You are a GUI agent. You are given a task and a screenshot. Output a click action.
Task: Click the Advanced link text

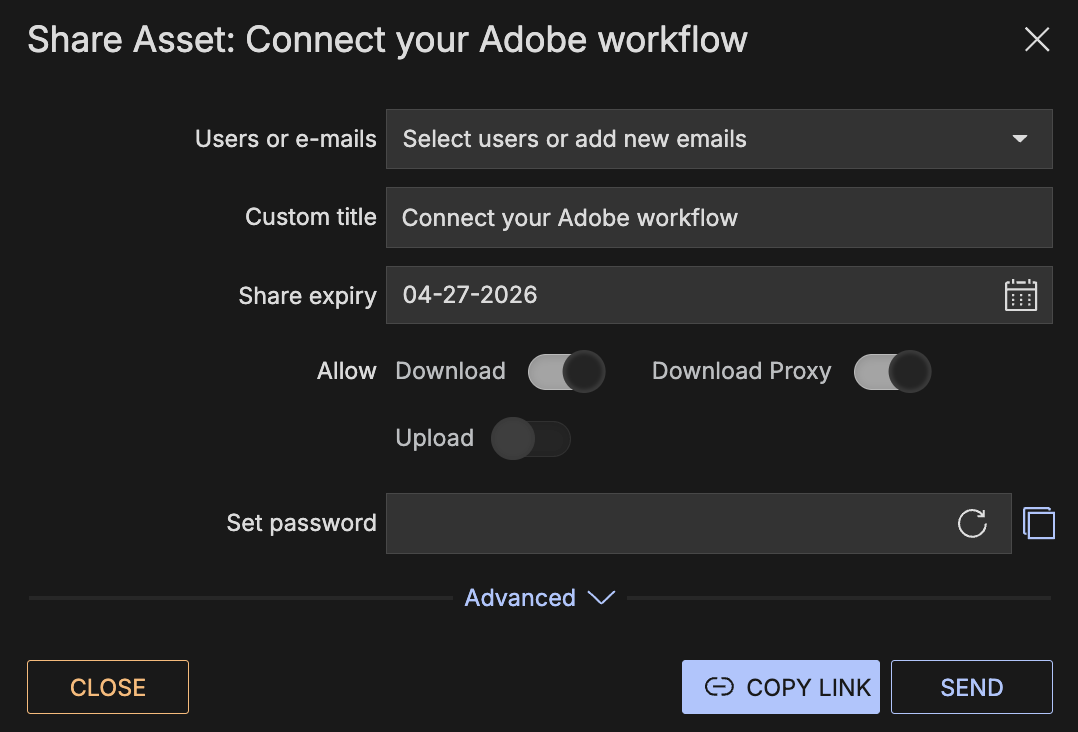520,598
